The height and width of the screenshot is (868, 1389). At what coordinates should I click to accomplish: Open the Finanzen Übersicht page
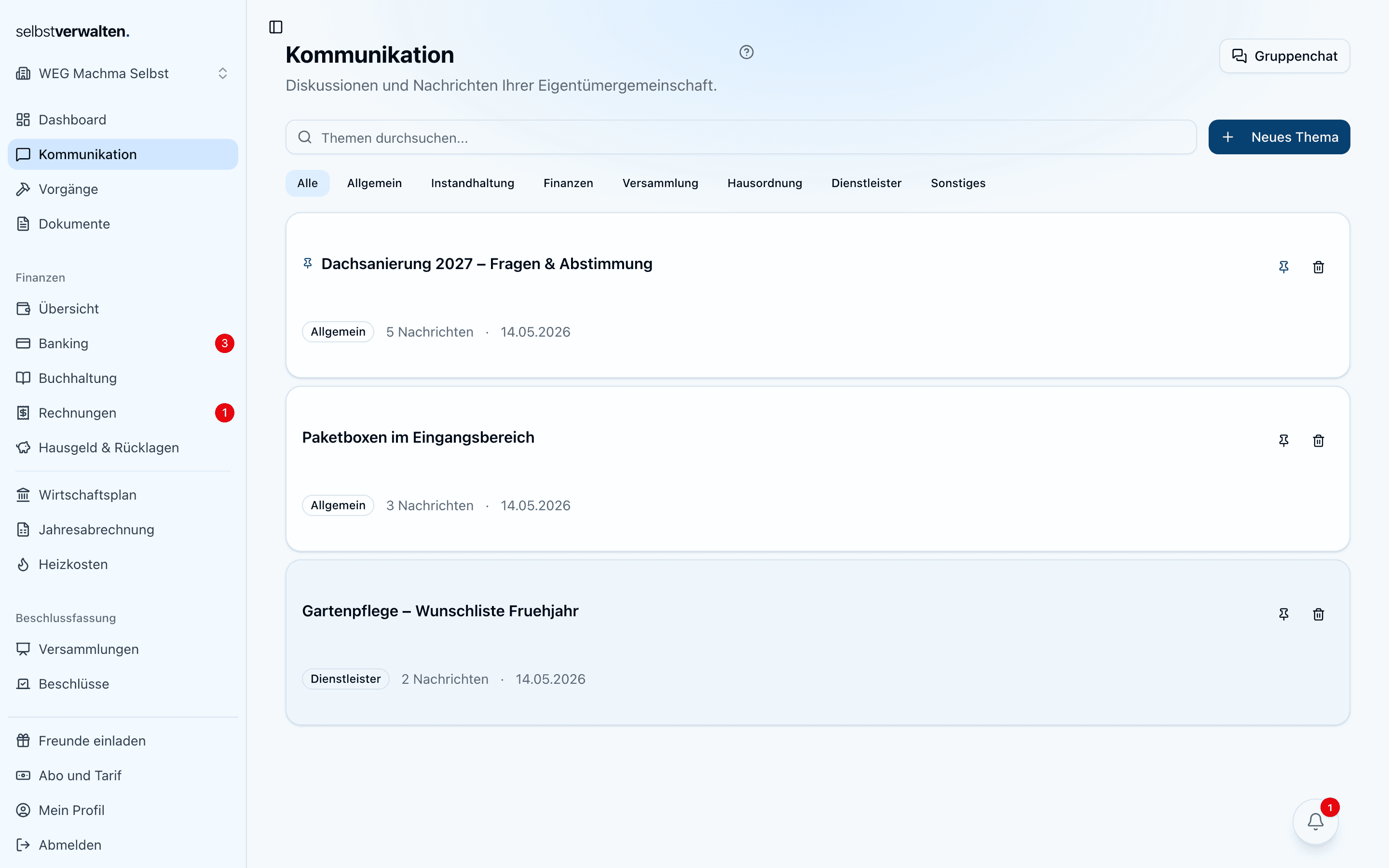coord(123,309)
